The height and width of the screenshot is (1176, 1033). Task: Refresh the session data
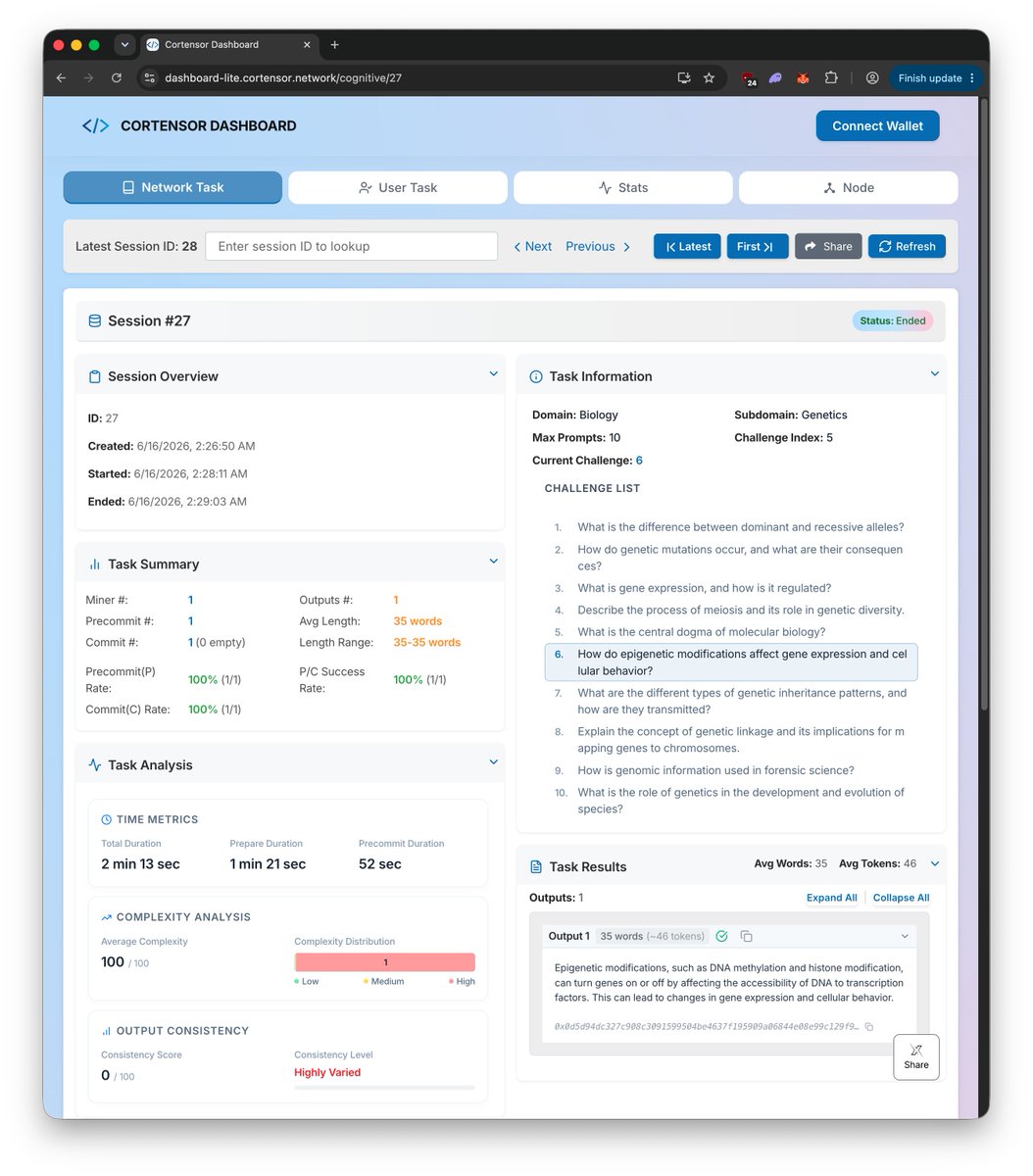coord(907,247)
